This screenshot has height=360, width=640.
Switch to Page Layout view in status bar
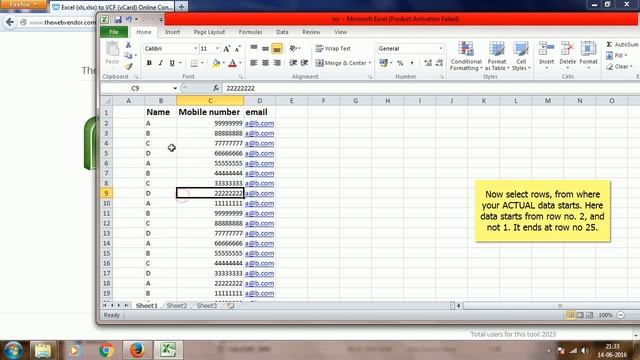pyautogui.click(x=580, y=315)
